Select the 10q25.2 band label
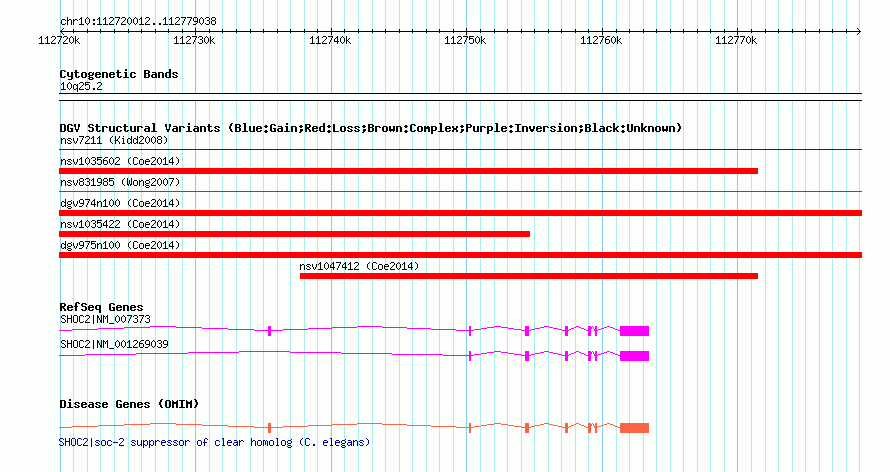This screenshot has height=472, width=890. click(81, 86)
